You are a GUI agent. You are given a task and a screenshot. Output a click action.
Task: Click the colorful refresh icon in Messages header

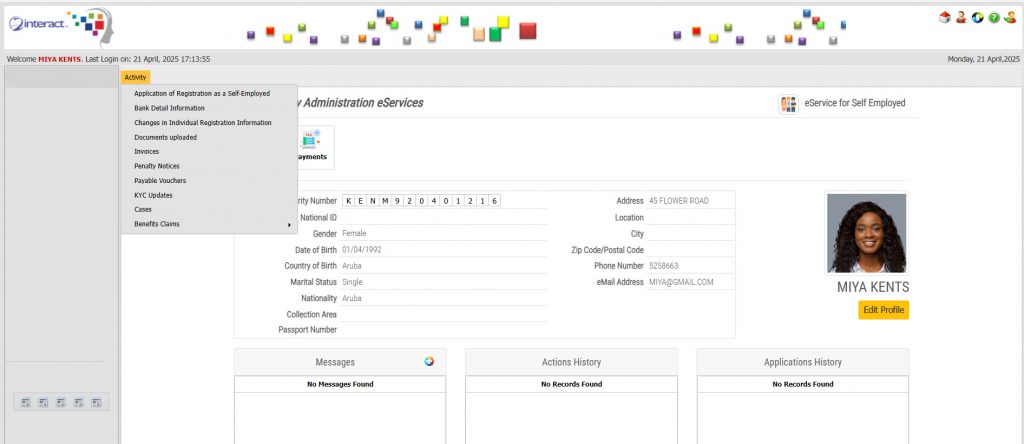428,362
